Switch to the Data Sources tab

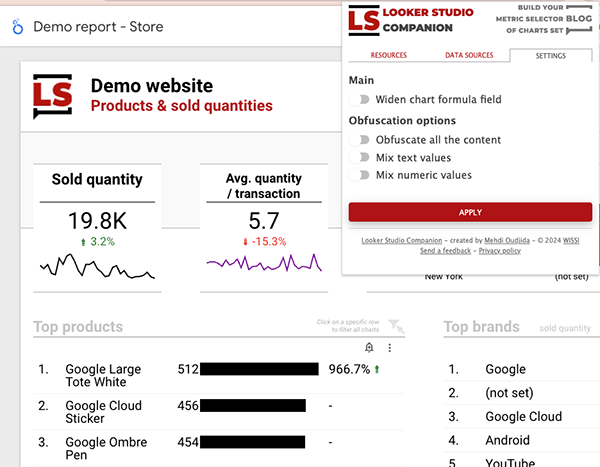pyautogui.click(x=469, y=55)
